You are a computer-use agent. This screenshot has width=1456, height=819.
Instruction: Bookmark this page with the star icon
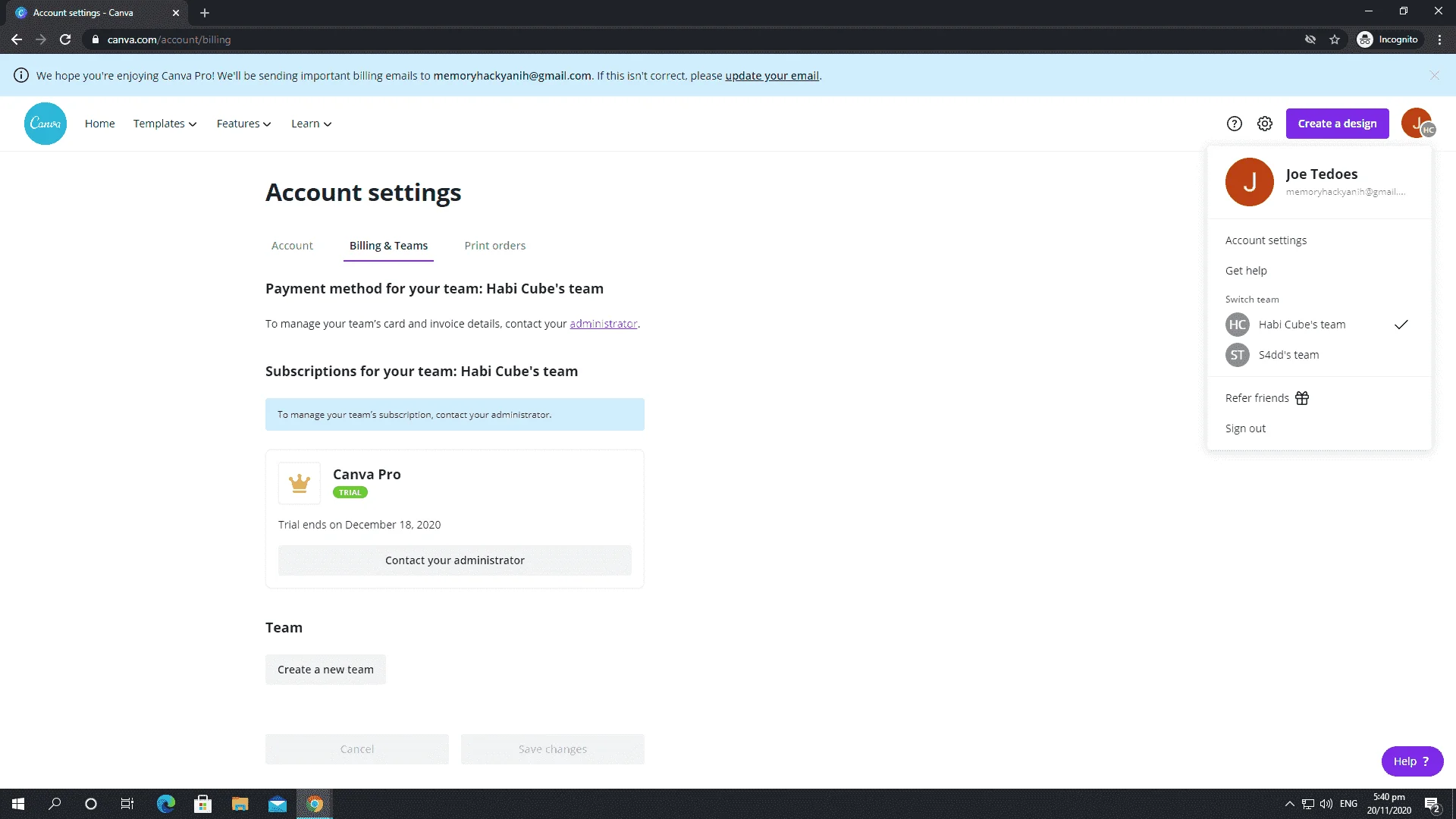[x=1335, y=39]
